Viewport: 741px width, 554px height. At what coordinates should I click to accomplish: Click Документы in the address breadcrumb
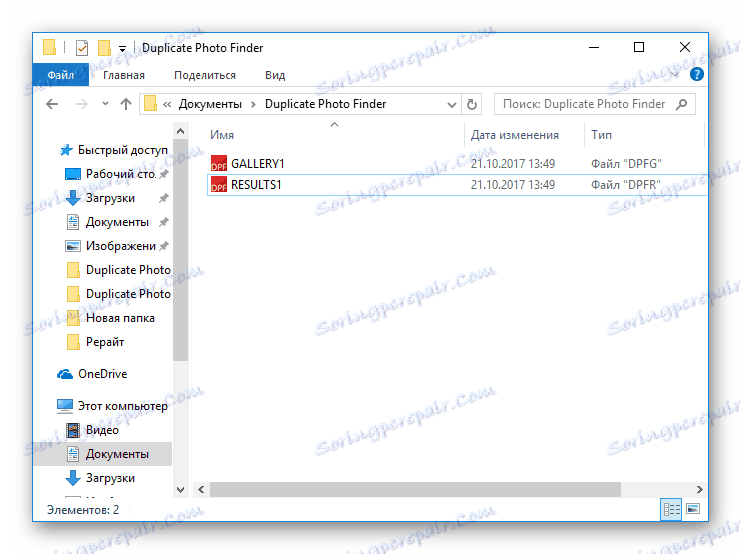(210, 104)
